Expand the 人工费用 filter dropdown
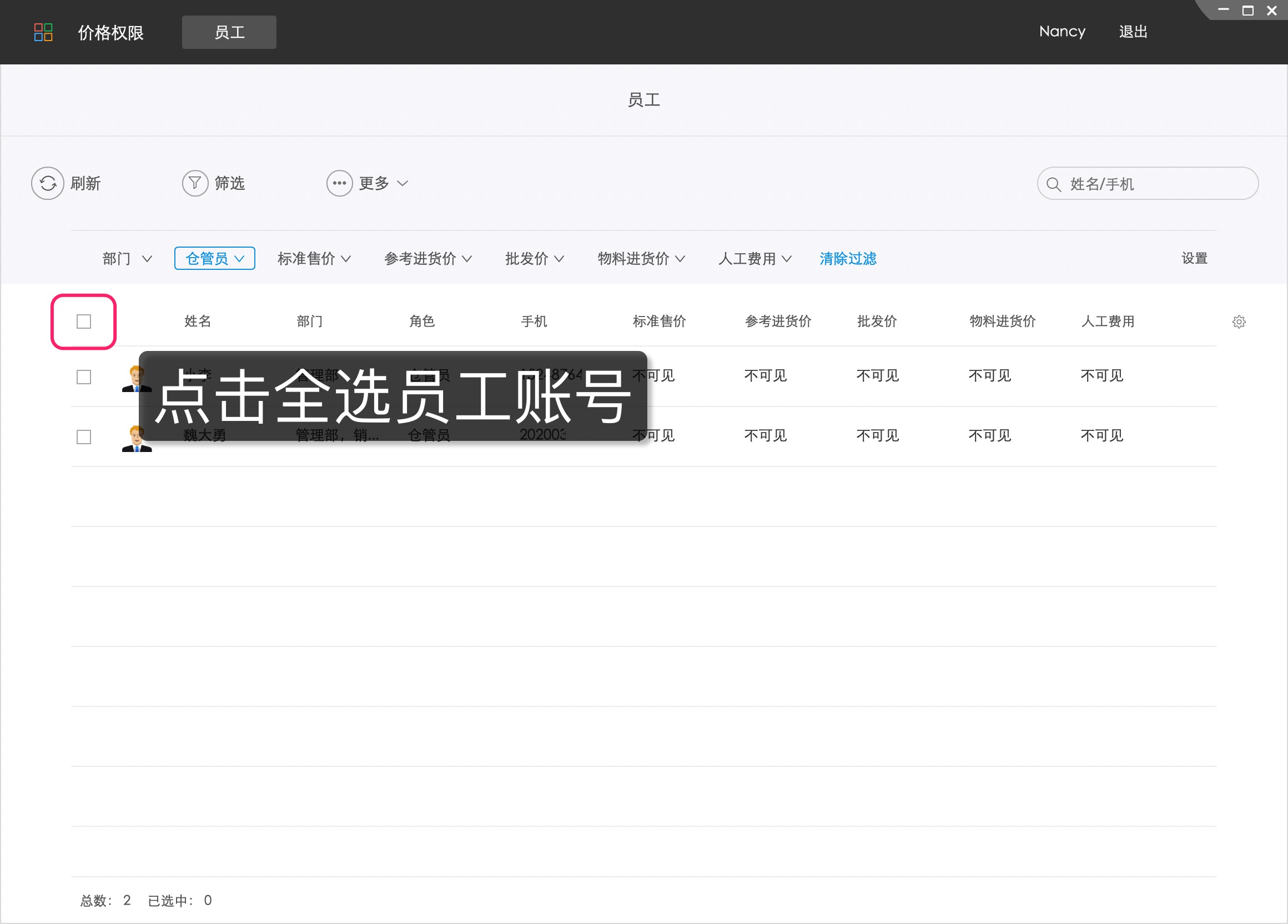The width and height of the screenshot is (1288, 924). point(754,258)
